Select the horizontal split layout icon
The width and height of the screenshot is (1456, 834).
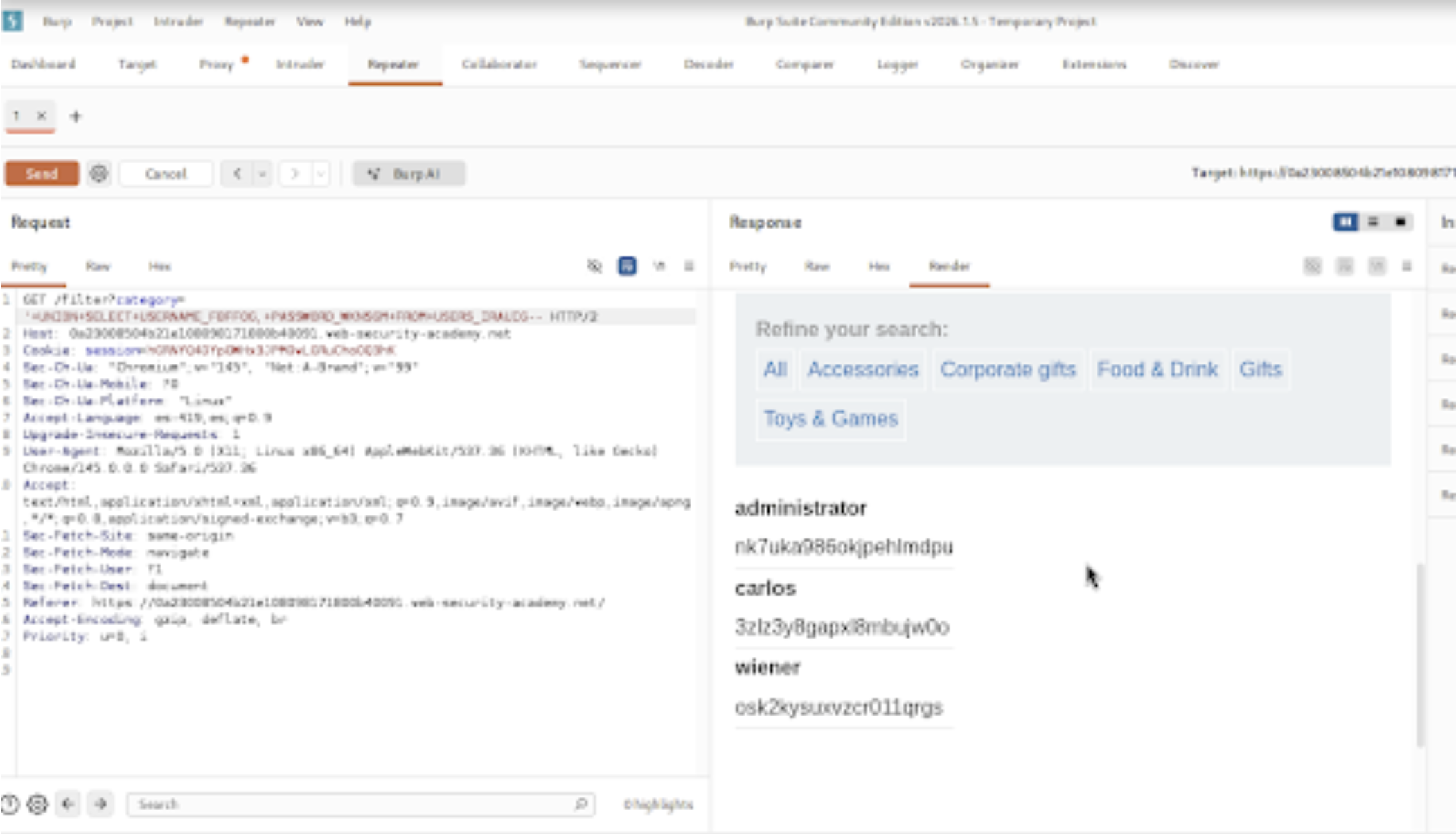point(1373,222)
